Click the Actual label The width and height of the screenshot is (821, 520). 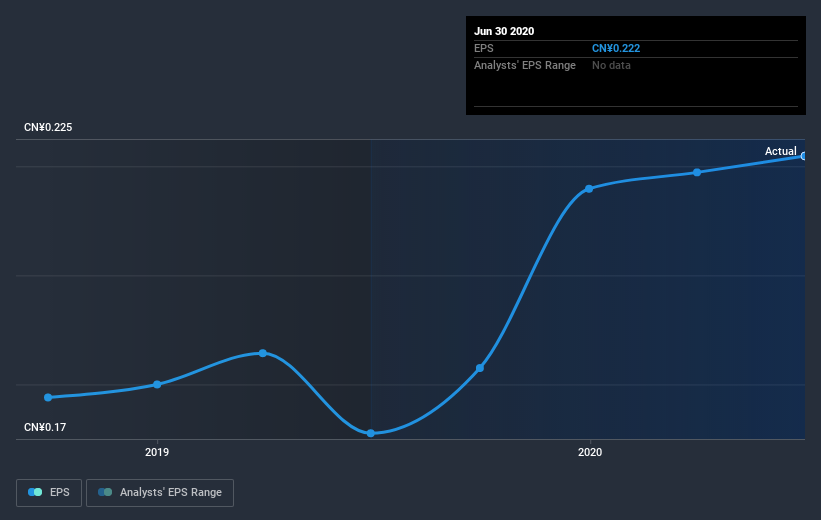(781, 151)
